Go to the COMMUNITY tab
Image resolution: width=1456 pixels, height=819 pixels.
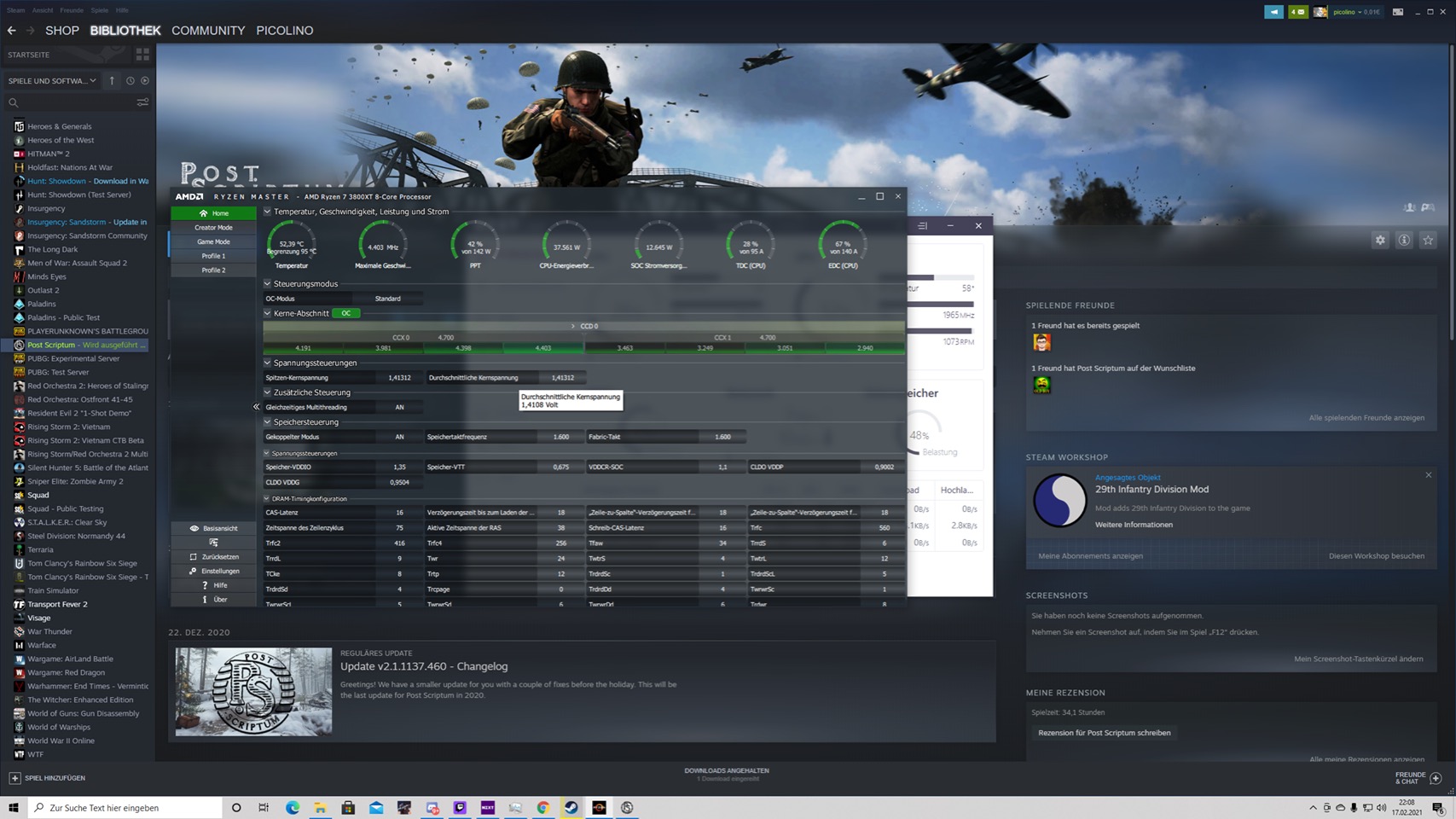point(208,31)
